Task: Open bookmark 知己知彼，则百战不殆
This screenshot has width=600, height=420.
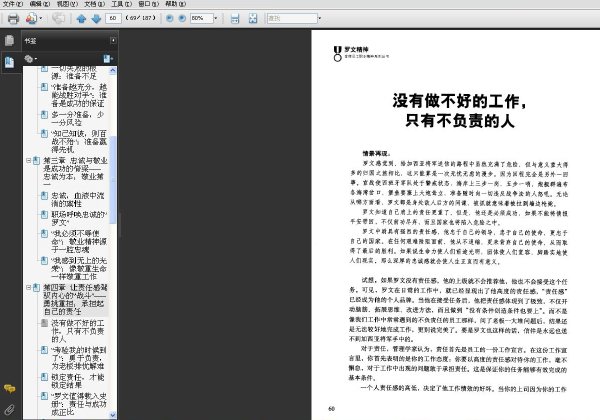Action: click(x=79, y=141)
